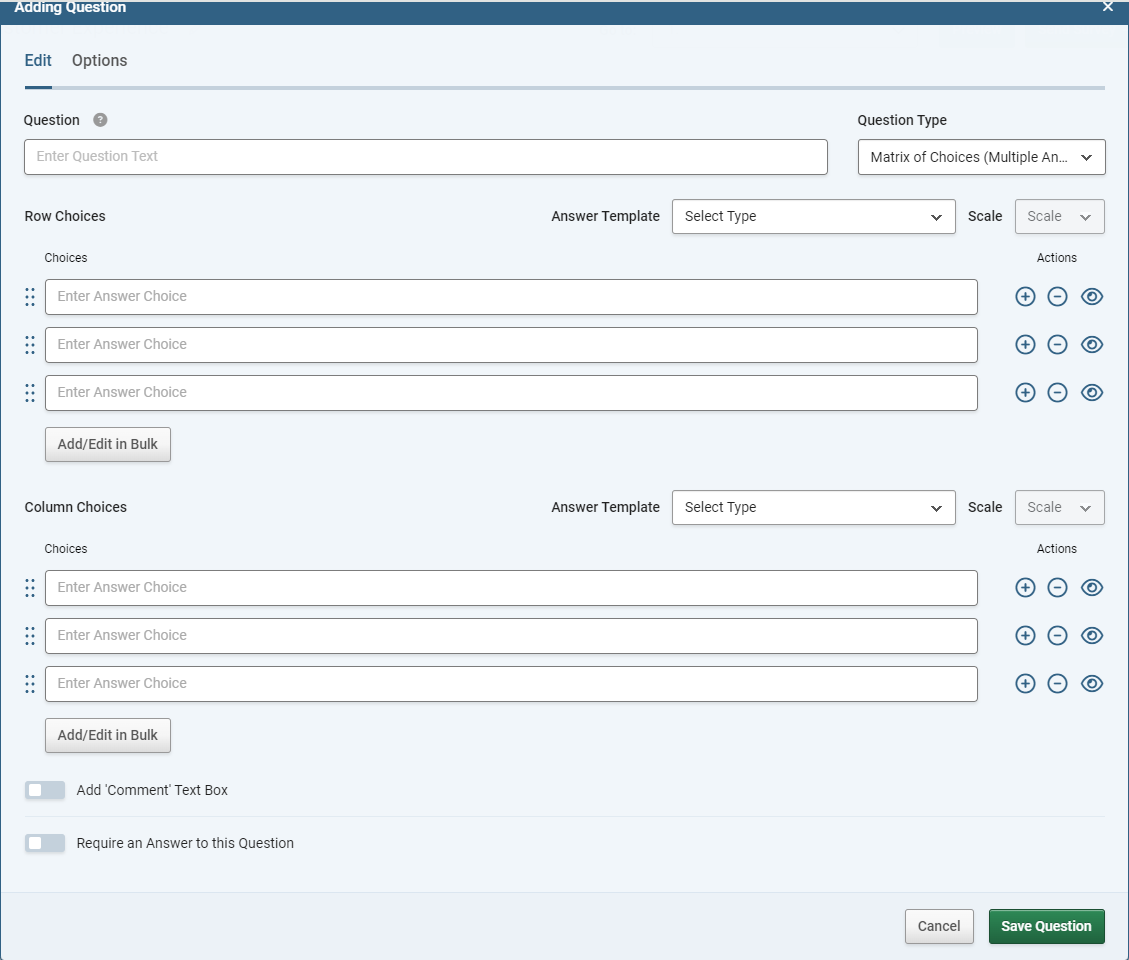Grab drag handle of second Row Choice
1129x960 pixels.
click(x=30, y=345)
